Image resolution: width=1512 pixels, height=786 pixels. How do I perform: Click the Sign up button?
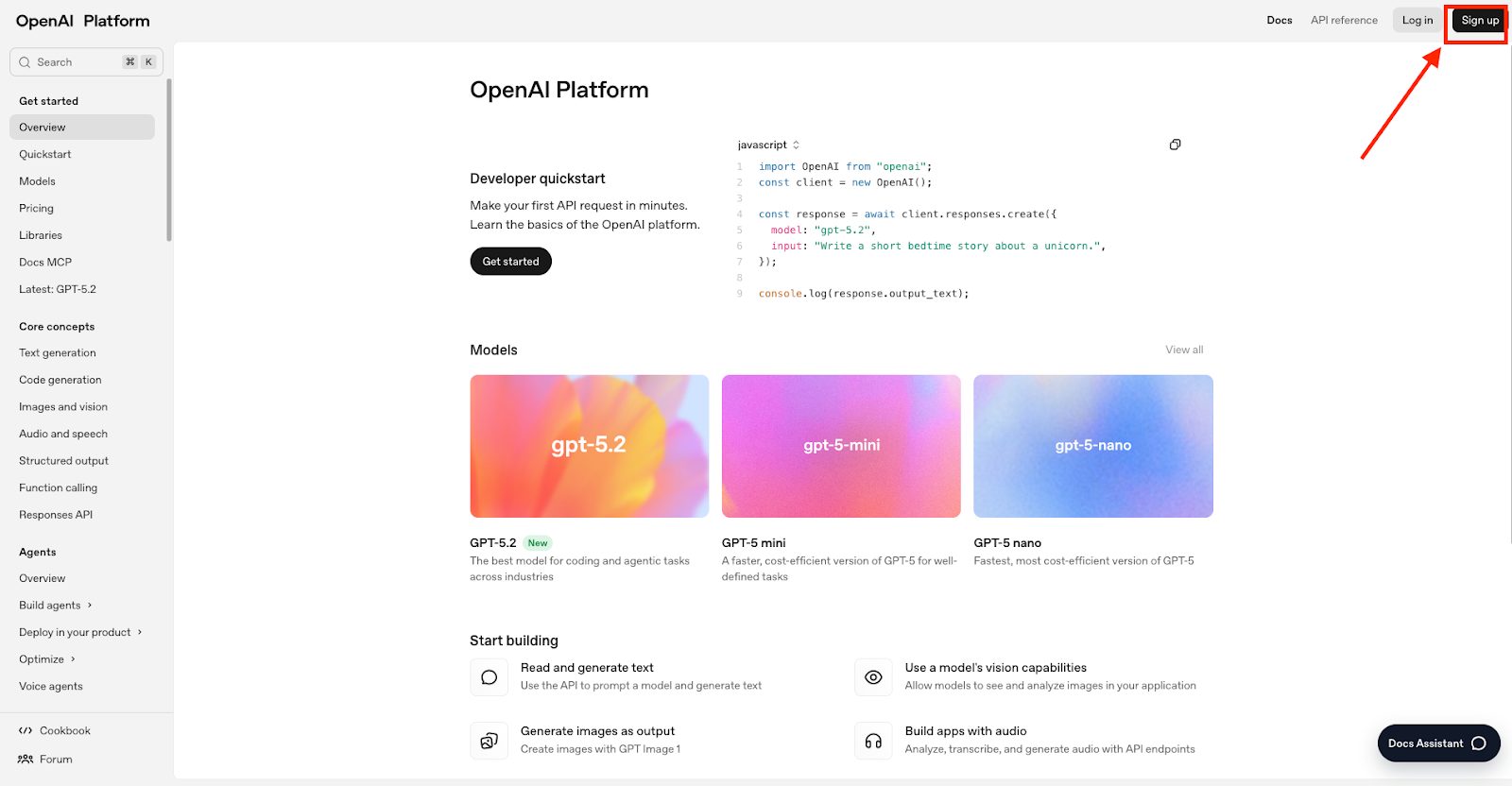tap(1480, 20)
